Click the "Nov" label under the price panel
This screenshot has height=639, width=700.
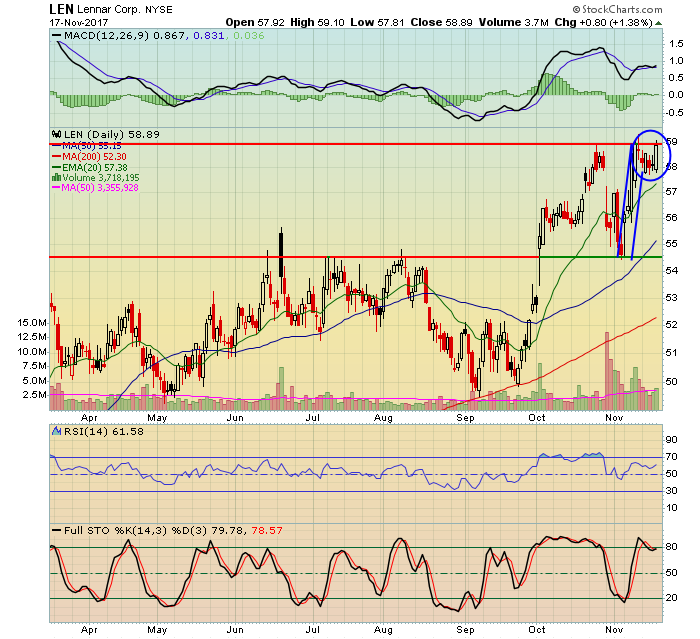[614, 418]
